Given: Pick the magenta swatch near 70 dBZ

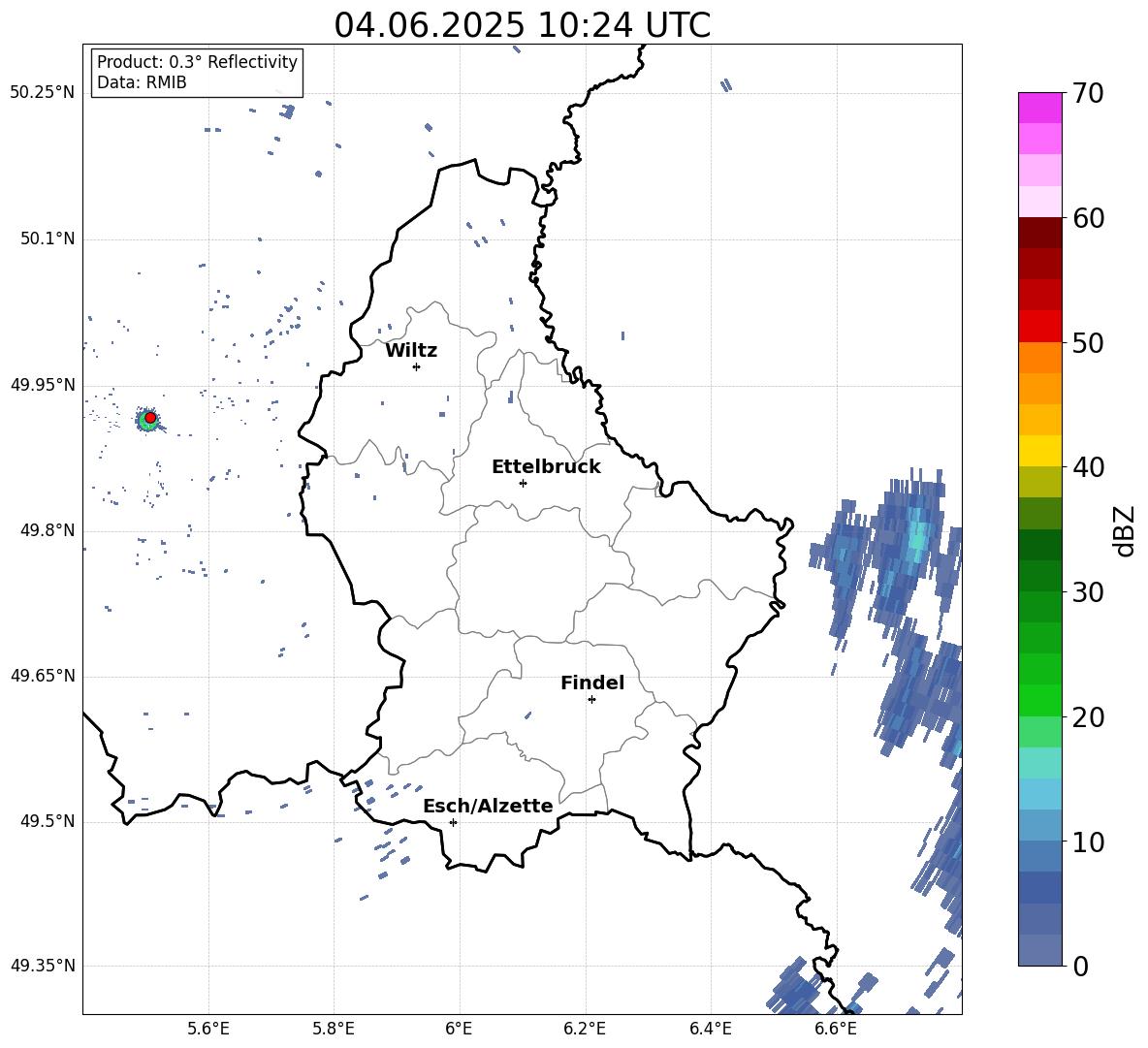Looking at the screenshot, I should point(1039,108).
